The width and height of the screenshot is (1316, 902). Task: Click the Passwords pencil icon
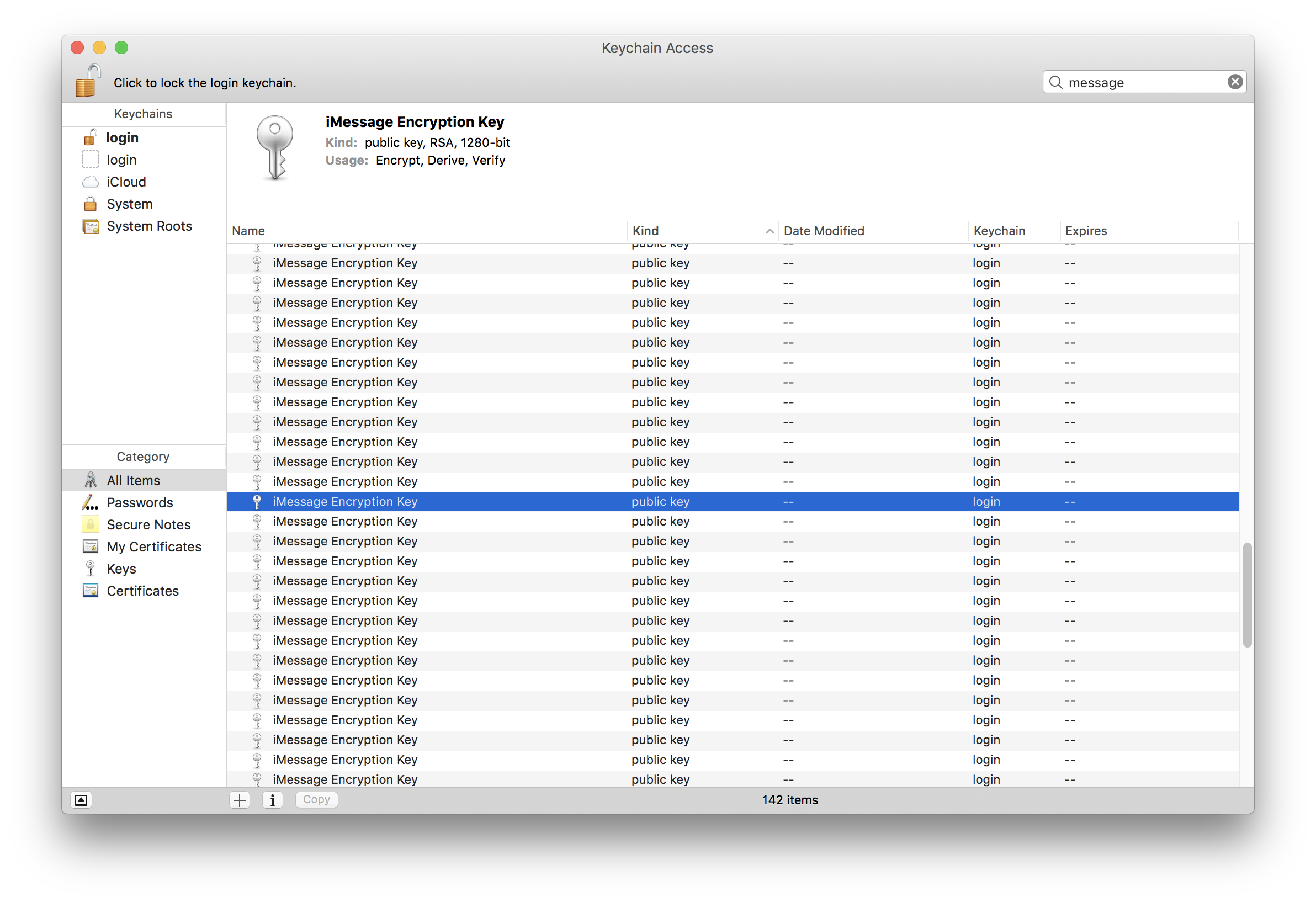[x=91, y=502]
